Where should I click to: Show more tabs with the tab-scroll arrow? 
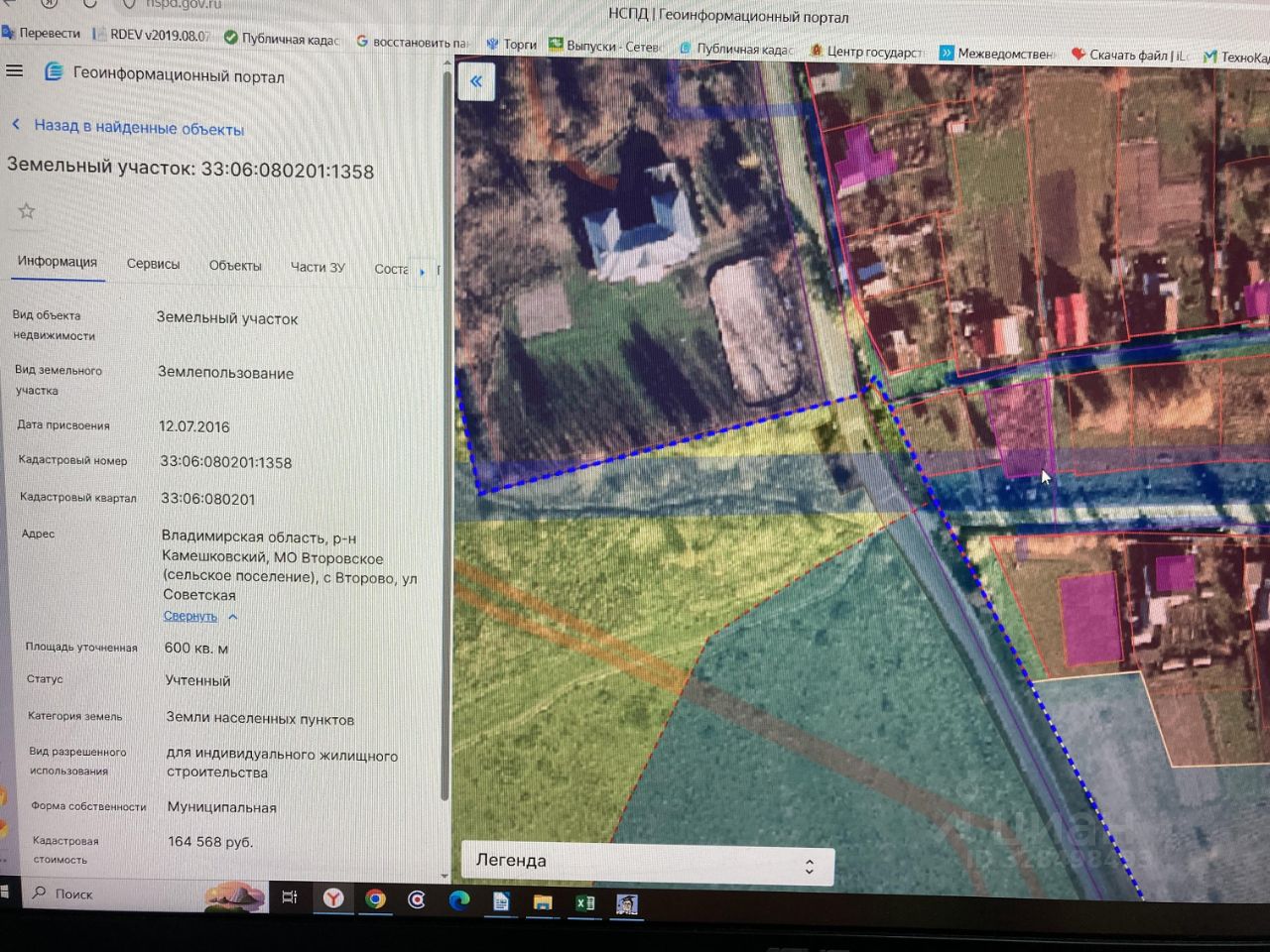point(423,271)
